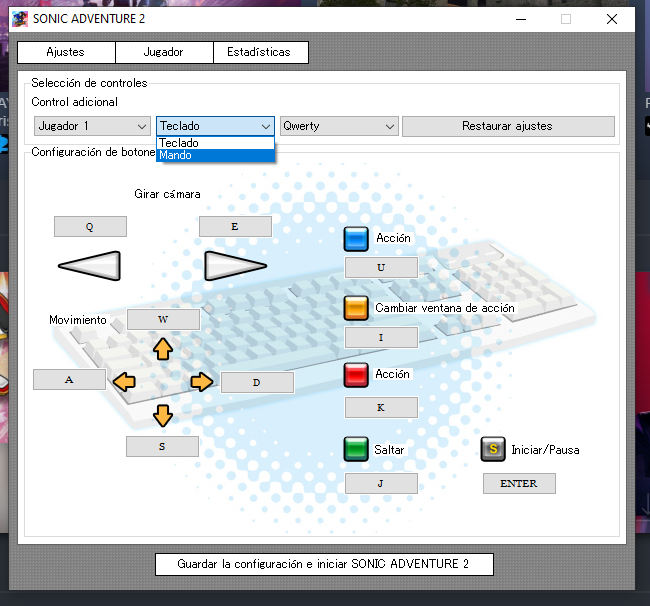
Task: Click Guardar la configuración e iniciar button
Action: pos(324,564)
